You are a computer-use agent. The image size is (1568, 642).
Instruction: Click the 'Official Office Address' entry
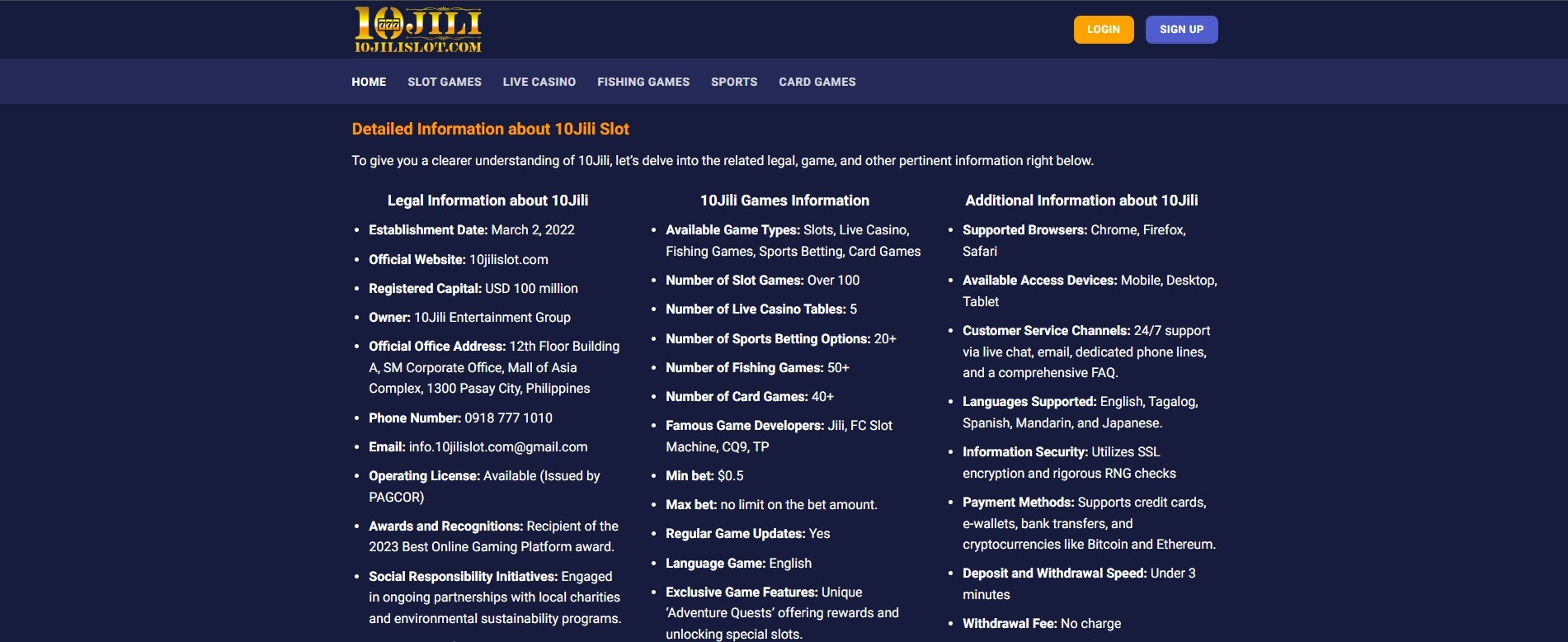pos(494,367)
